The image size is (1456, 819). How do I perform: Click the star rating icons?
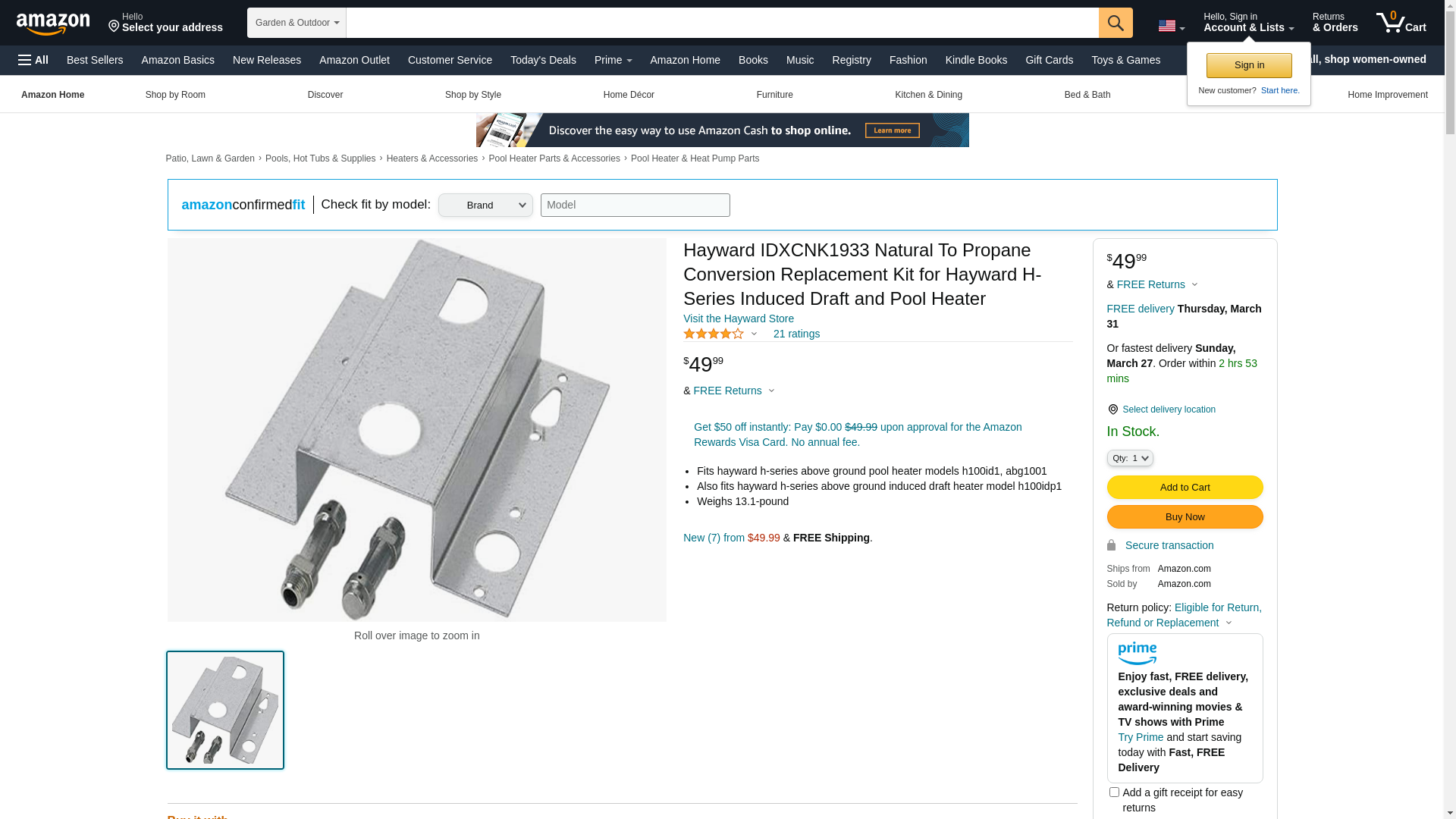(714, 334)
